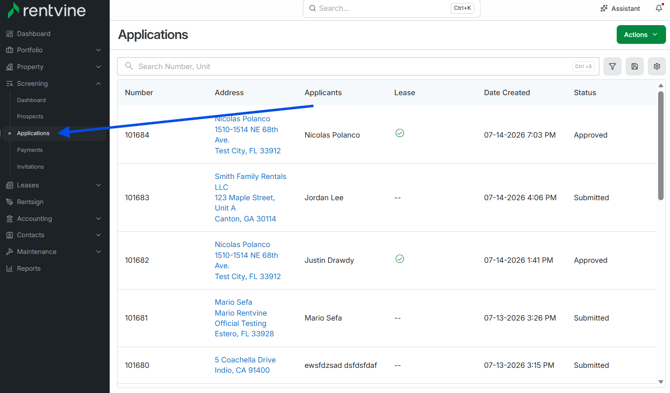Image resolution: width=670 pixels, height=393 pixels.
Task: Focus the global Search field
Action: (391, 8)
